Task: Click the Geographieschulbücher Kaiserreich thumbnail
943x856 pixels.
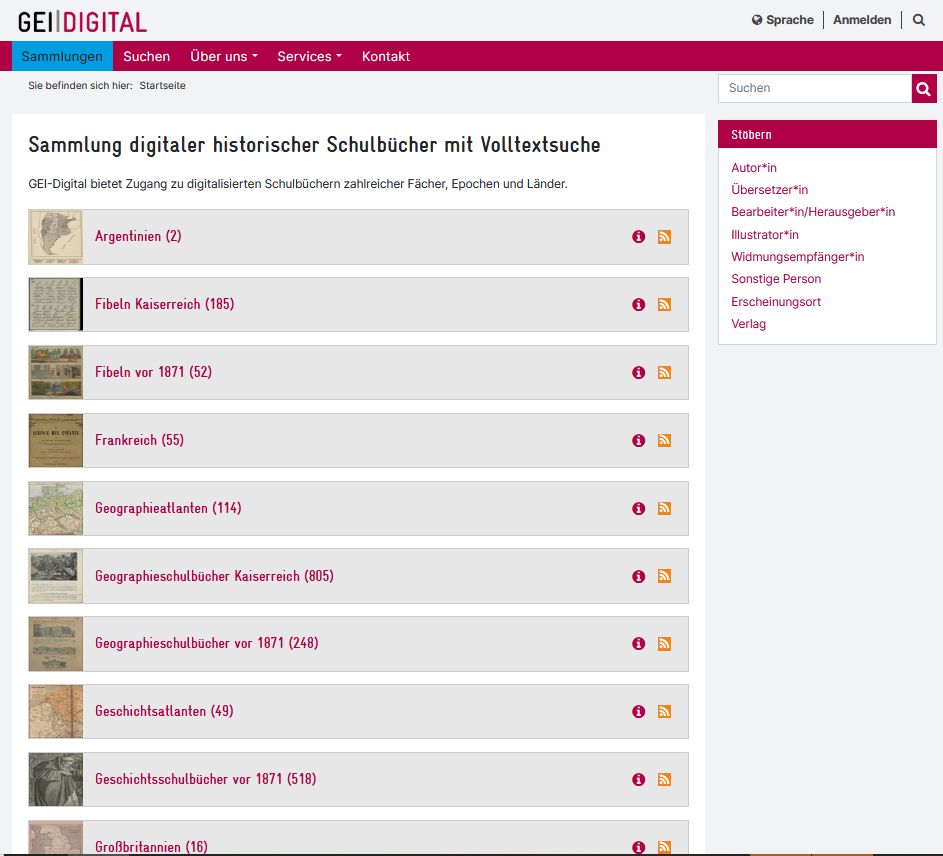Action: point(55,576)
